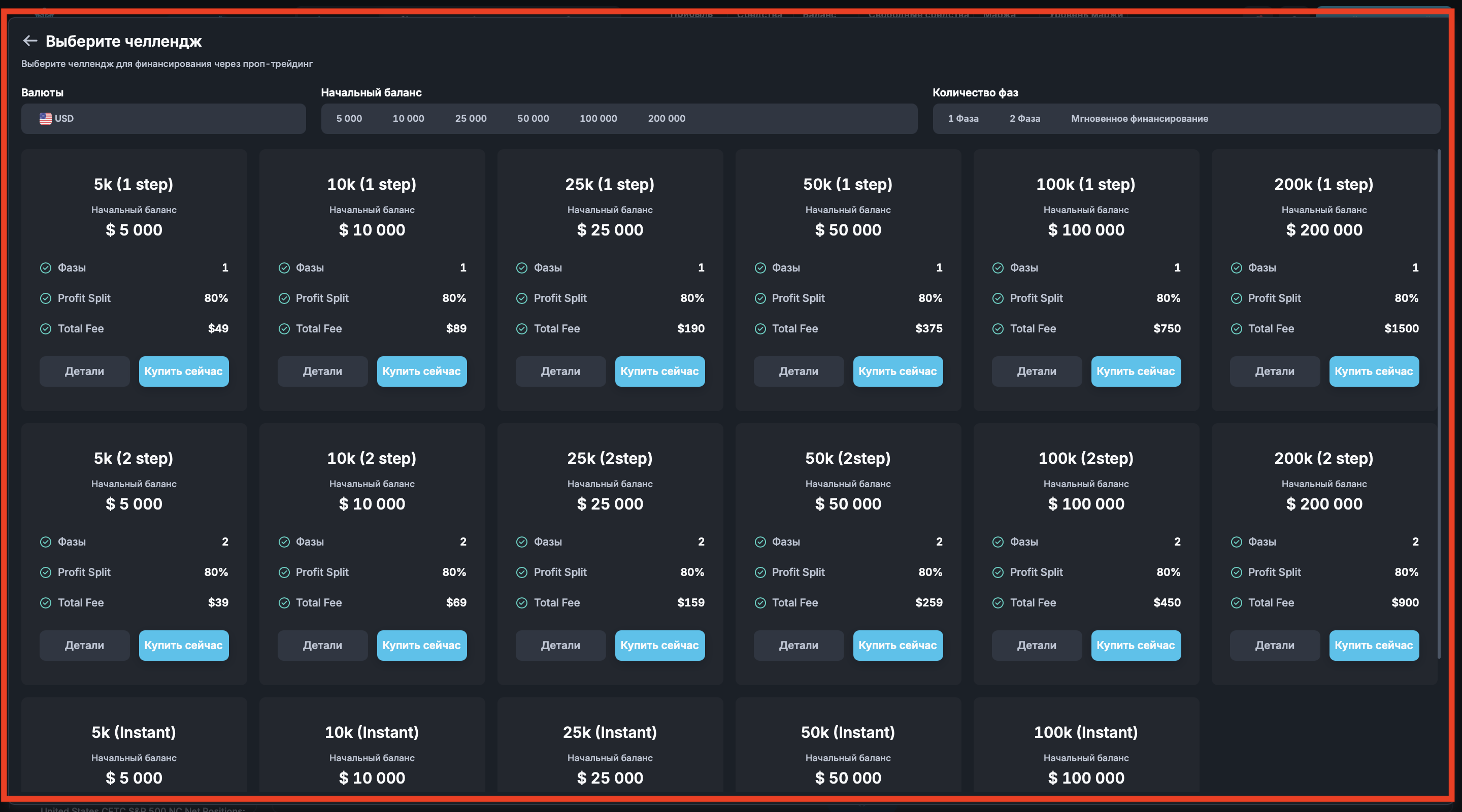Click the 10k (Instant) challenge card
Image resolution: width=1462 pixels, height=812 pixels.
[x=372, y=749]
